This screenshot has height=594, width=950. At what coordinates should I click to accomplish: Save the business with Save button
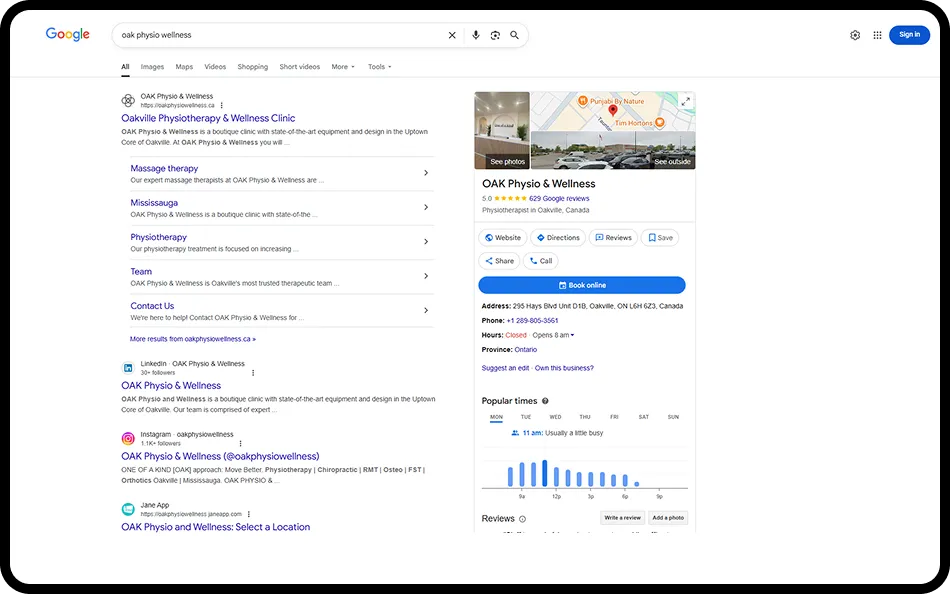pos(660,238)
